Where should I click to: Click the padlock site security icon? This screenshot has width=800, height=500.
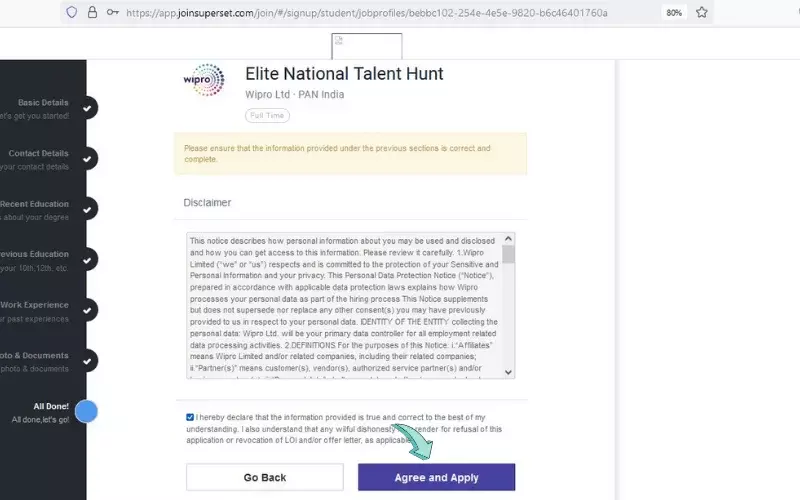[92, 12]
